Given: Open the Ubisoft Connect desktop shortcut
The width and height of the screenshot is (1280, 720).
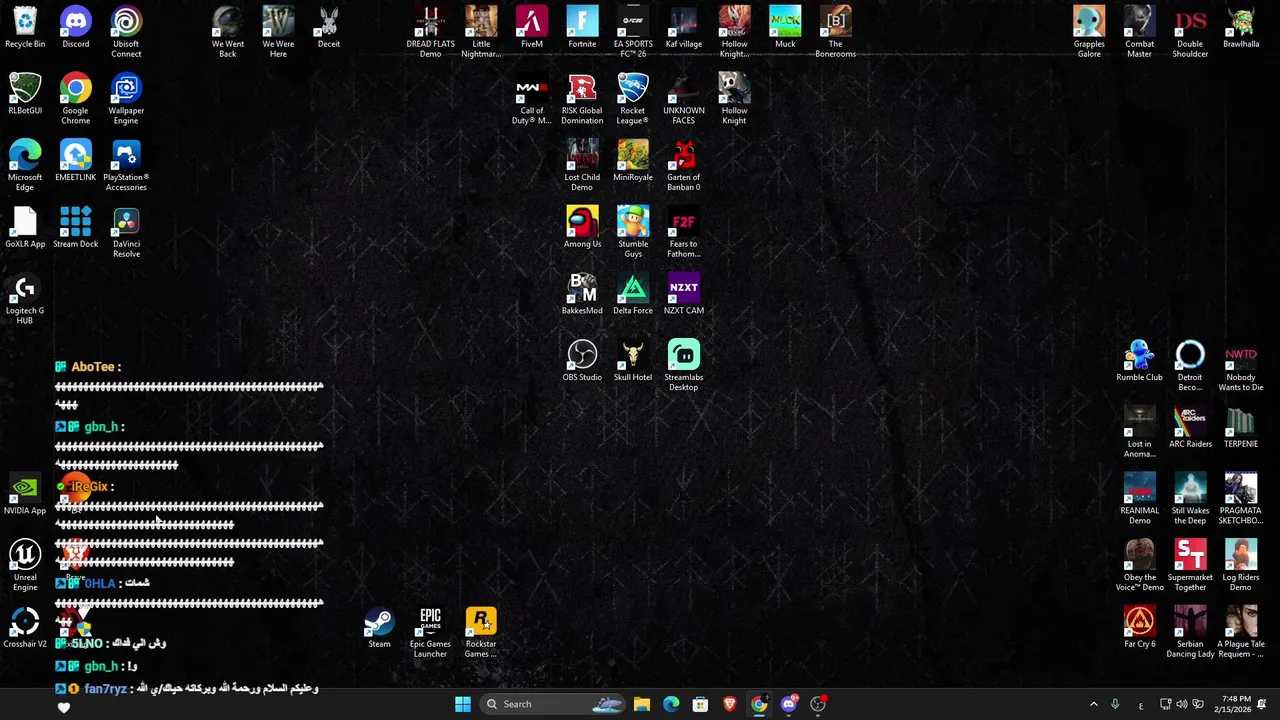Looking at the screenshot, I should tap(126, 32).
